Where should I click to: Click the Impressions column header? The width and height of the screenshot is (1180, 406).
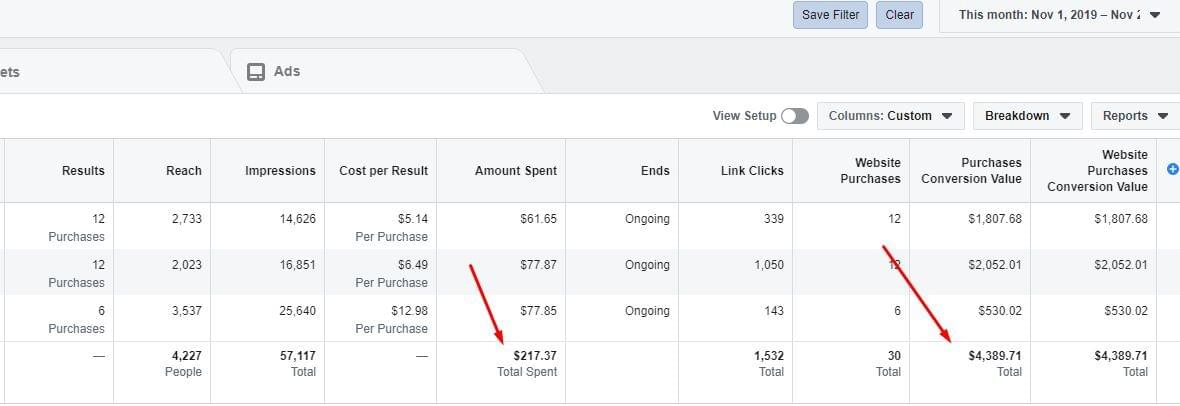(280, 171)
